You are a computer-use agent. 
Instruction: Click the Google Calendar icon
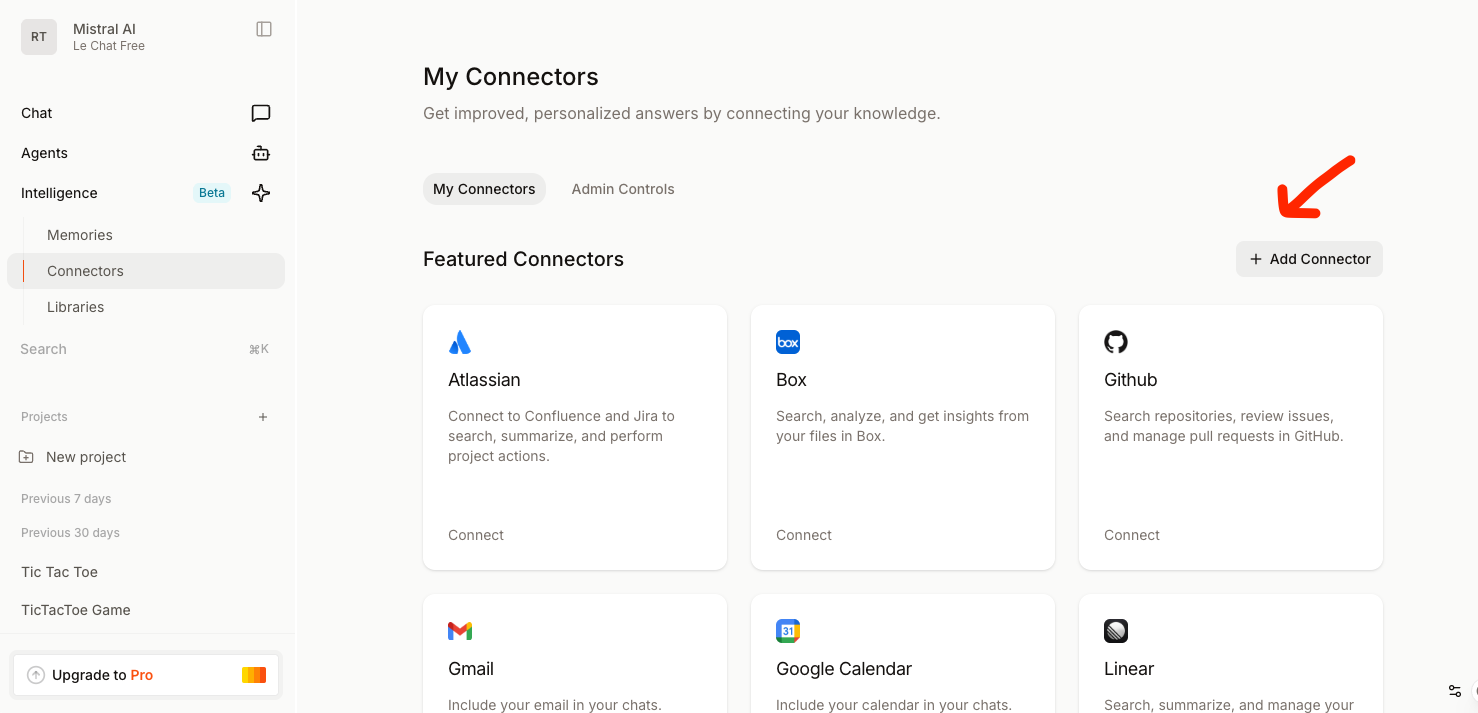788,630
